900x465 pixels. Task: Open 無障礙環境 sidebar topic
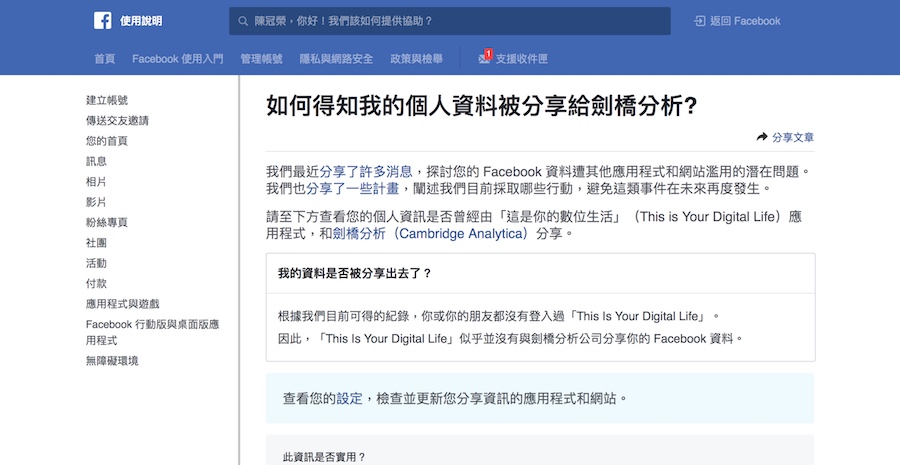point(112,361)
